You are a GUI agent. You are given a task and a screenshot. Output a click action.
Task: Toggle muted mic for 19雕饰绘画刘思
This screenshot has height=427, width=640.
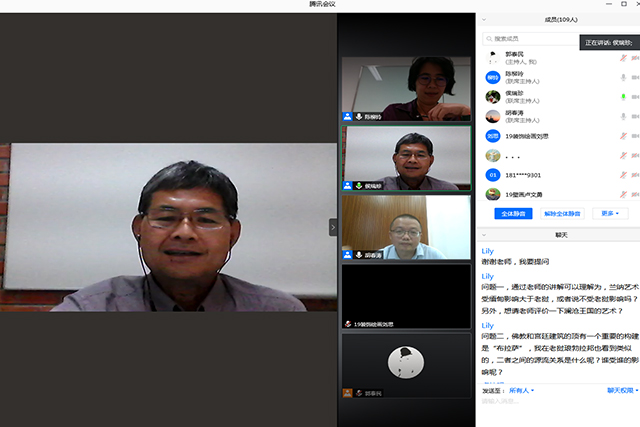coord(623,136)
